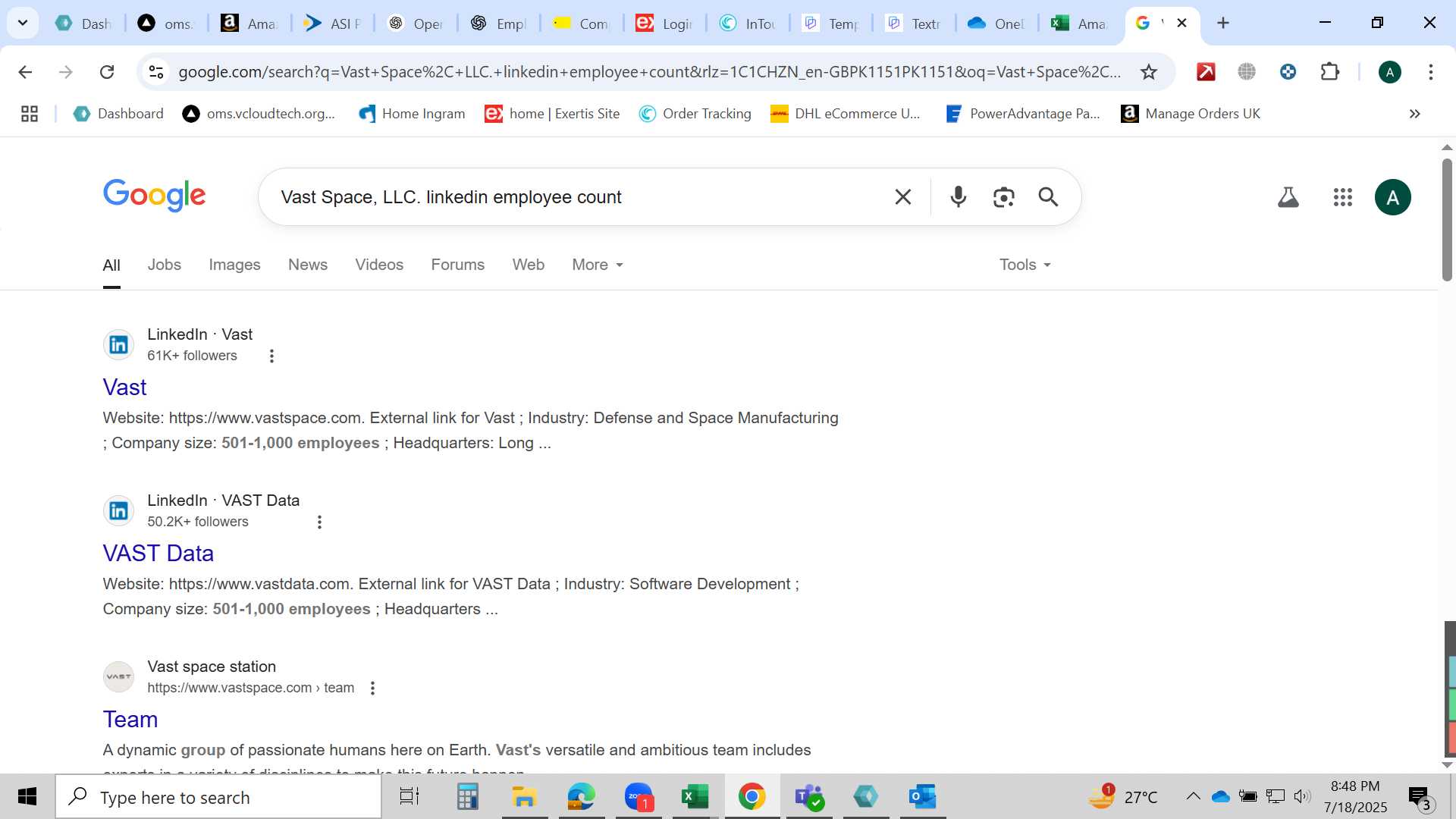Screen dimensions: 1456x819
Task: Click the red arrow extension icon
Action: click(1206, 72)
